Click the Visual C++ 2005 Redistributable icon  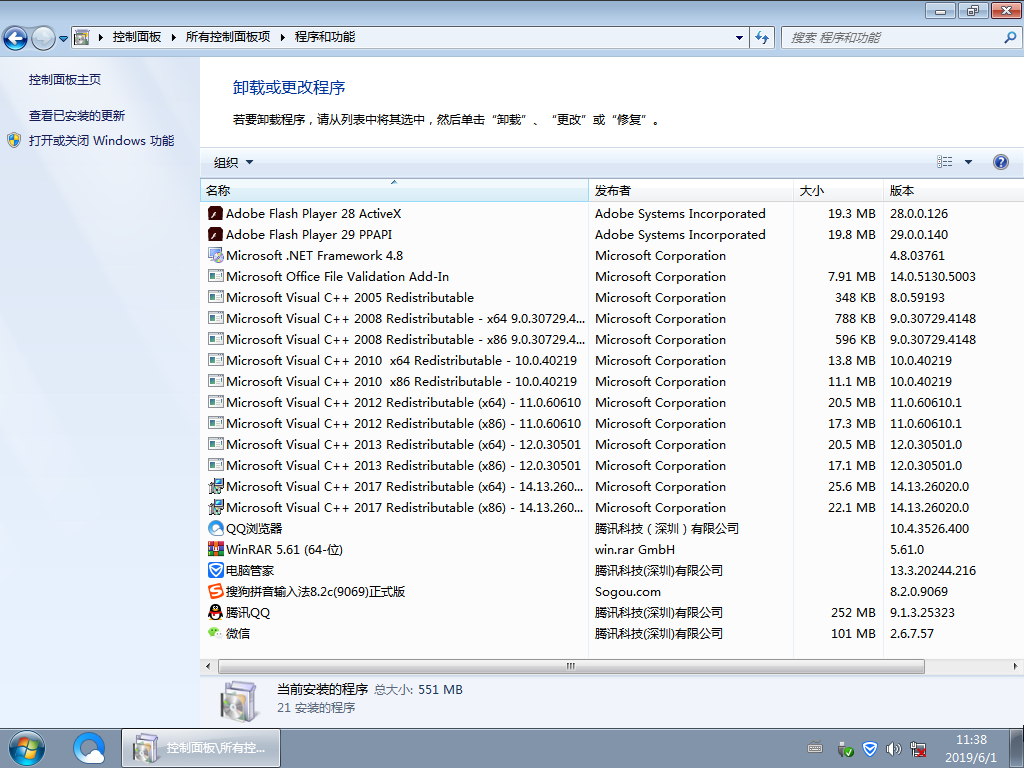216,297
